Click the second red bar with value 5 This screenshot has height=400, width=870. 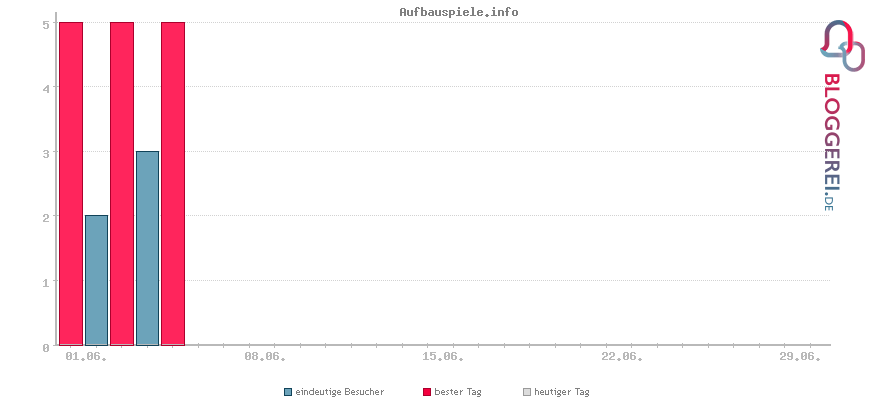pos(122,184)
